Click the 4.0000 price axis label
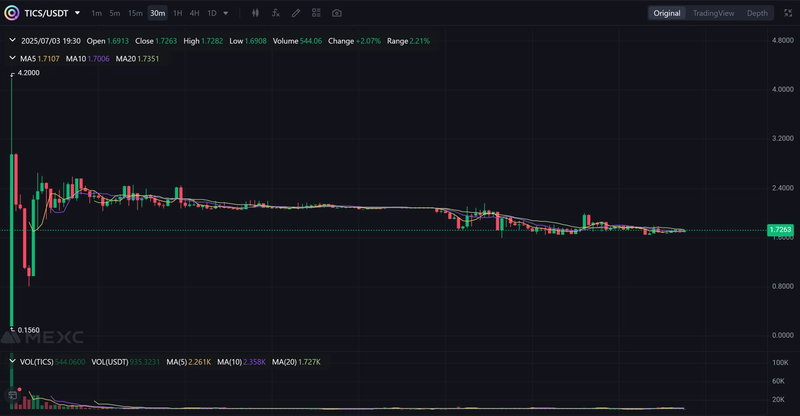This screenshot has height=416, width=800. pyautogui.click(x=783, y=89)
